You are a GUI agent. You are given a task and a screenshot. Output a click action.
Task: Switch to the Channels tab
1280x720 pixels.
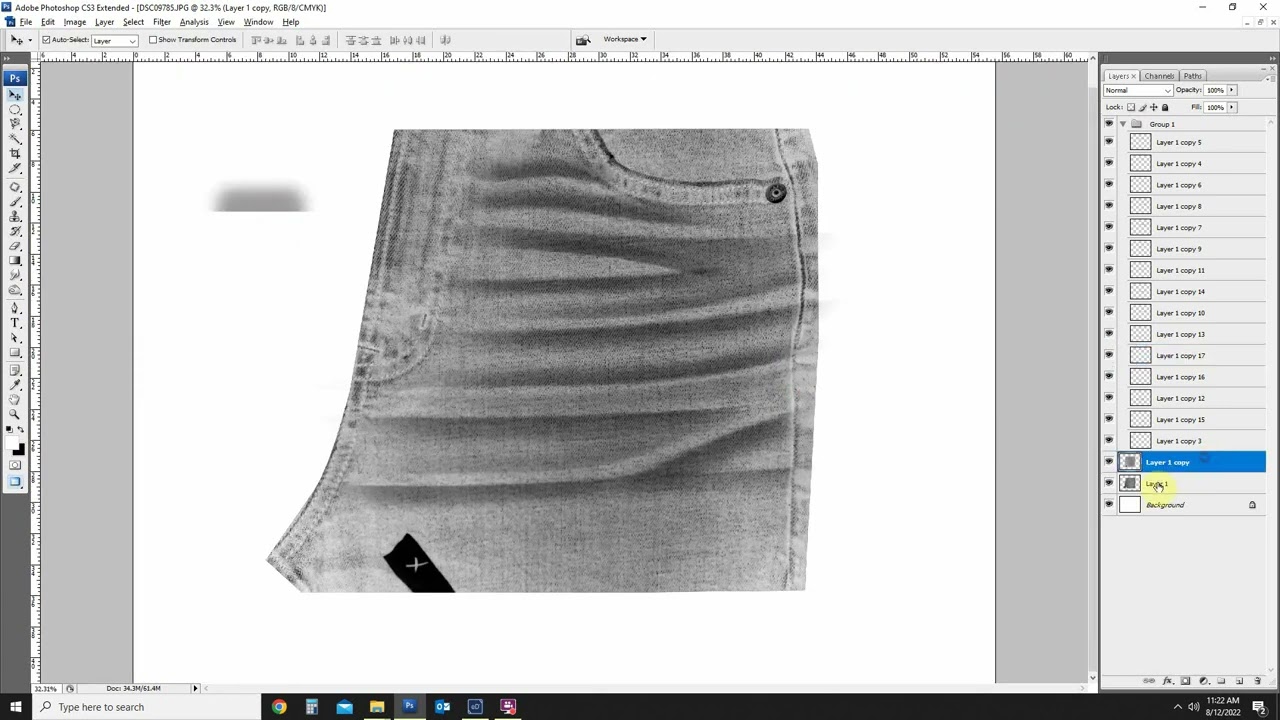pos(1159,76)
